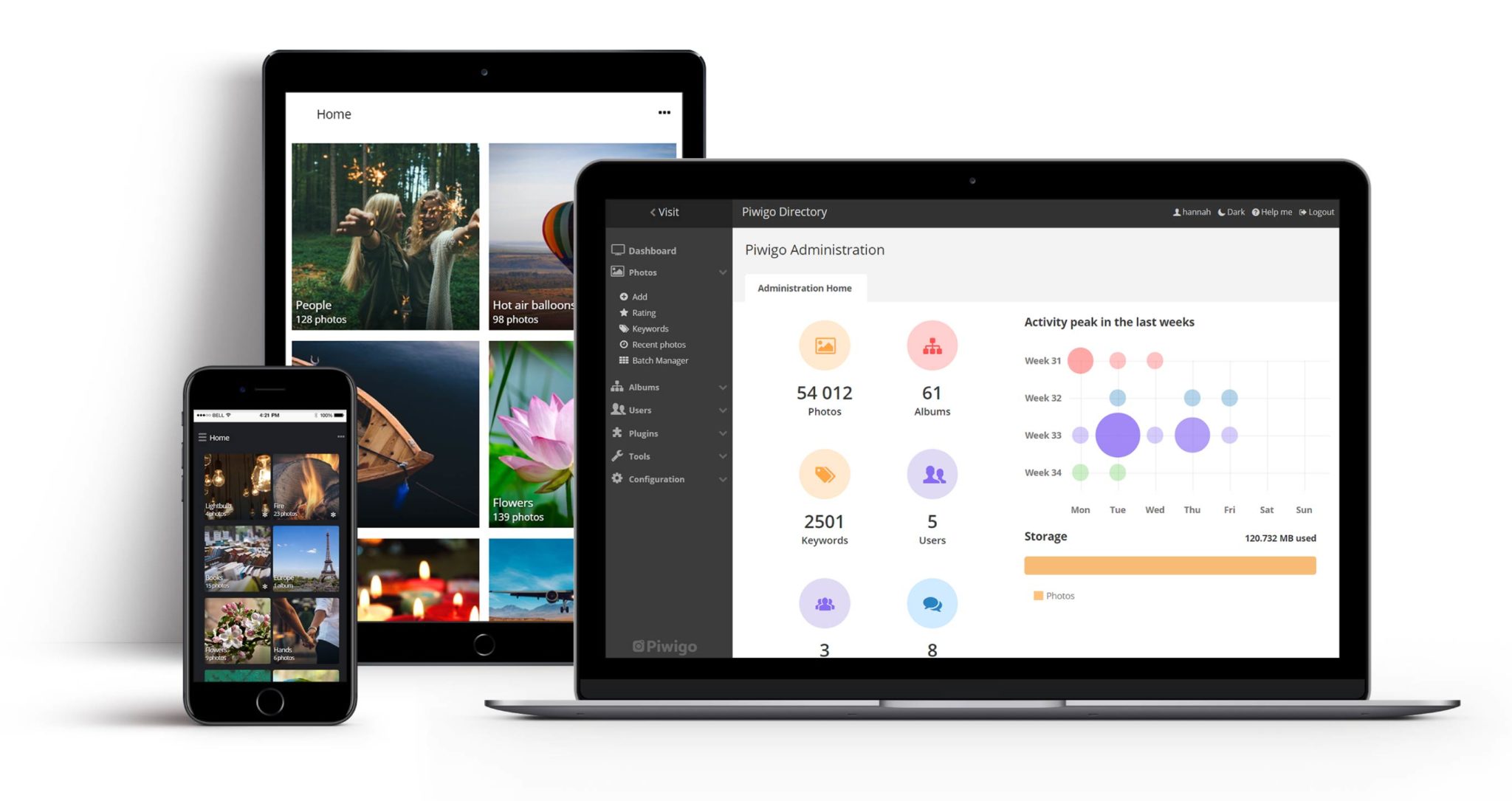Click the Photos section icon
The height and width of the screenshot is (801, 1512).
pos(617,272)
